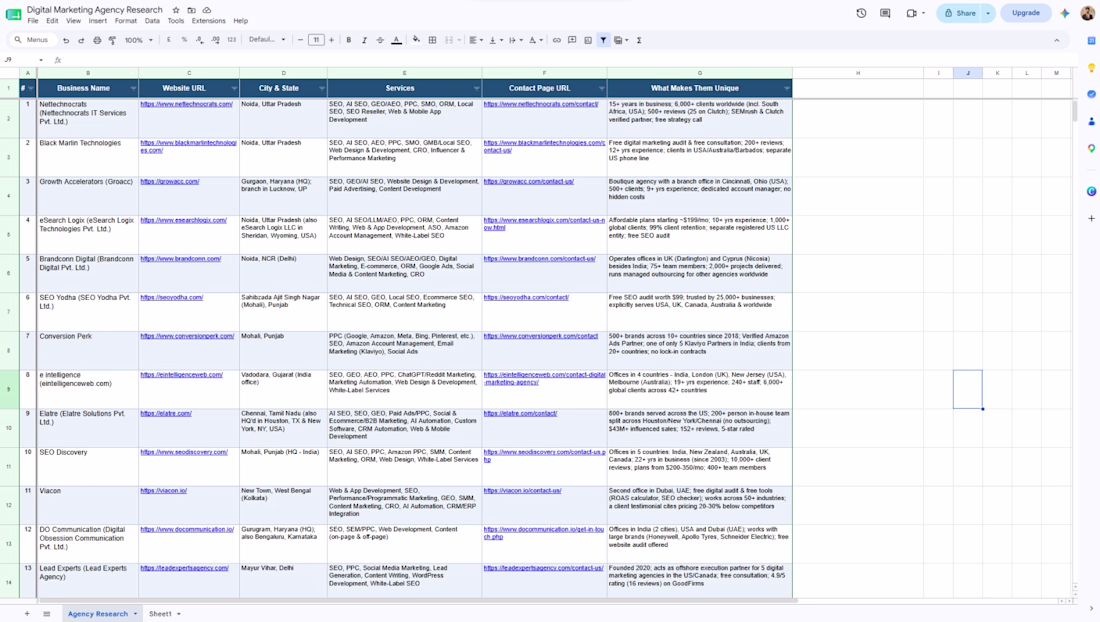The width and height of the screenshot is (1100, 622).
Task: Open the File menu
Action: 33,21
